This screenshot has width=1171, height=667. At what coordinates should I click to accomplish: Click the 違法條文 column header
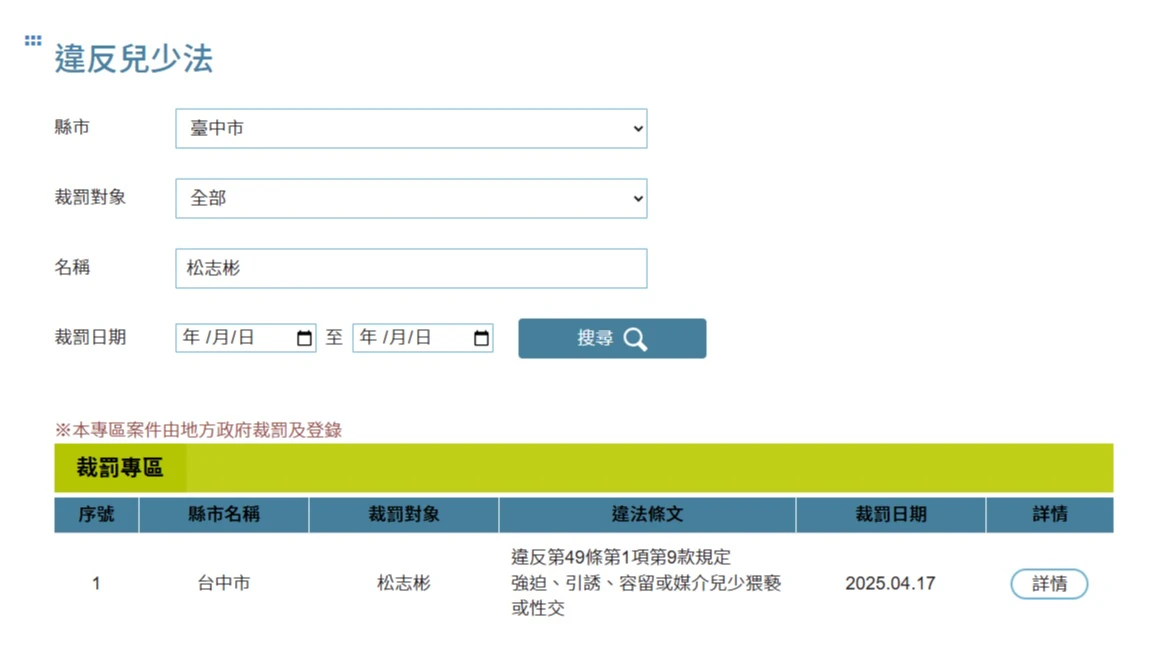coord(647,515)
